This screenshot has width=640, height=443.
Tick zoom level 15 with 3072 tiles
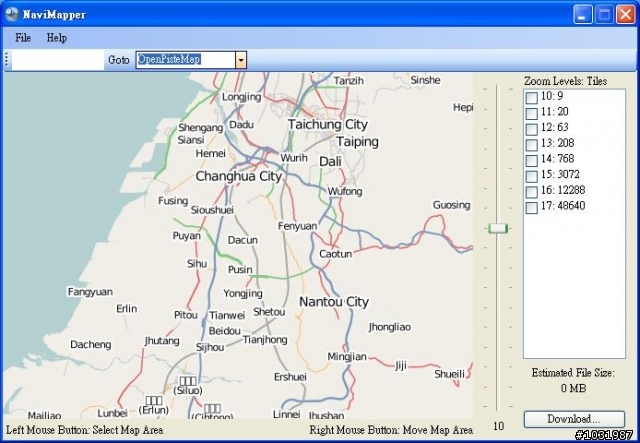point(531,176)
